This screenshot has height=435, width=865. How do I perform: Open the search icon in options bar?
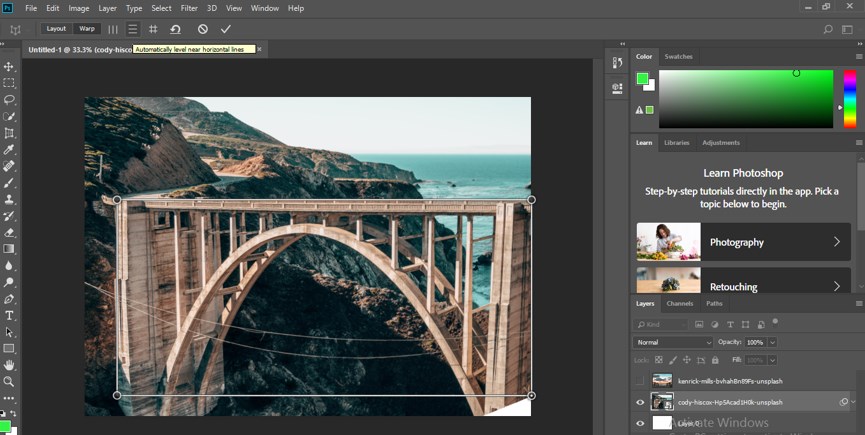coord(827,30)
